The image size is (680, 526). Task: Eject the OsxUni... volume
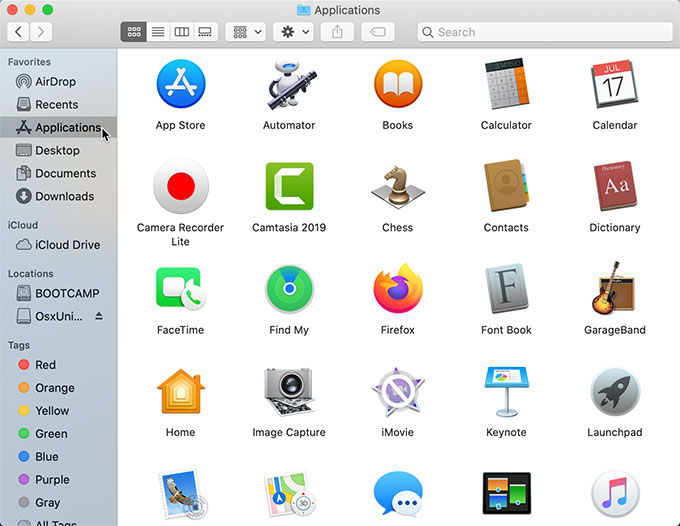point(99,316)
